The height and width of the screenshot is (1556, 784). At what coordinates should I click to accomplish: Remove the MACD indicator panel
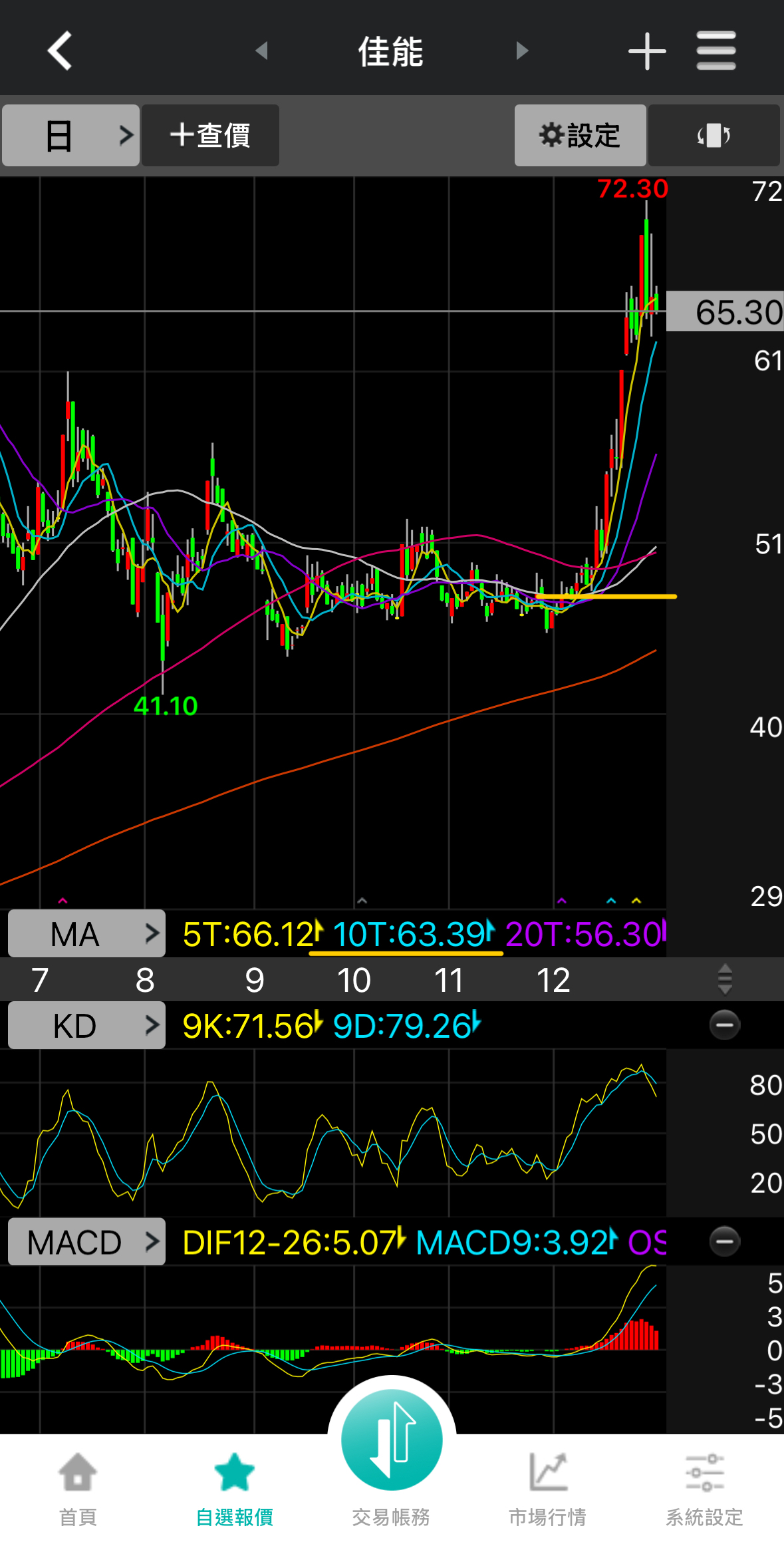pyautogui.click(x=724, y=1241)
